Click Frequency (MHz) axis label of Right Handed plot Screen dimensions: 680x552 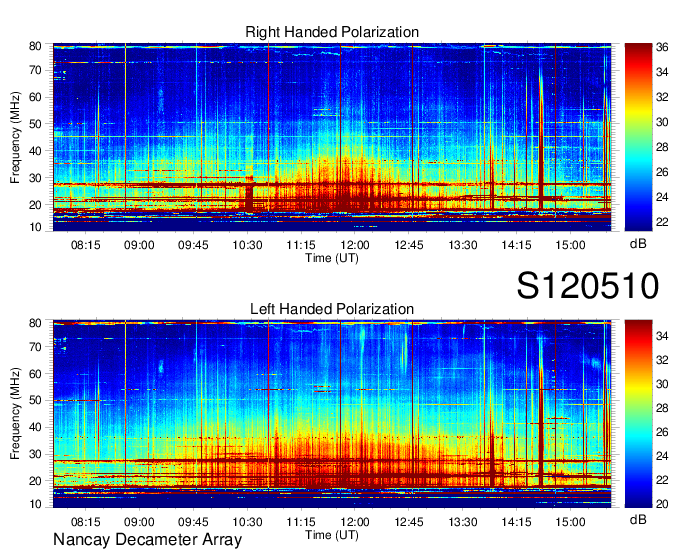point(15,137)
